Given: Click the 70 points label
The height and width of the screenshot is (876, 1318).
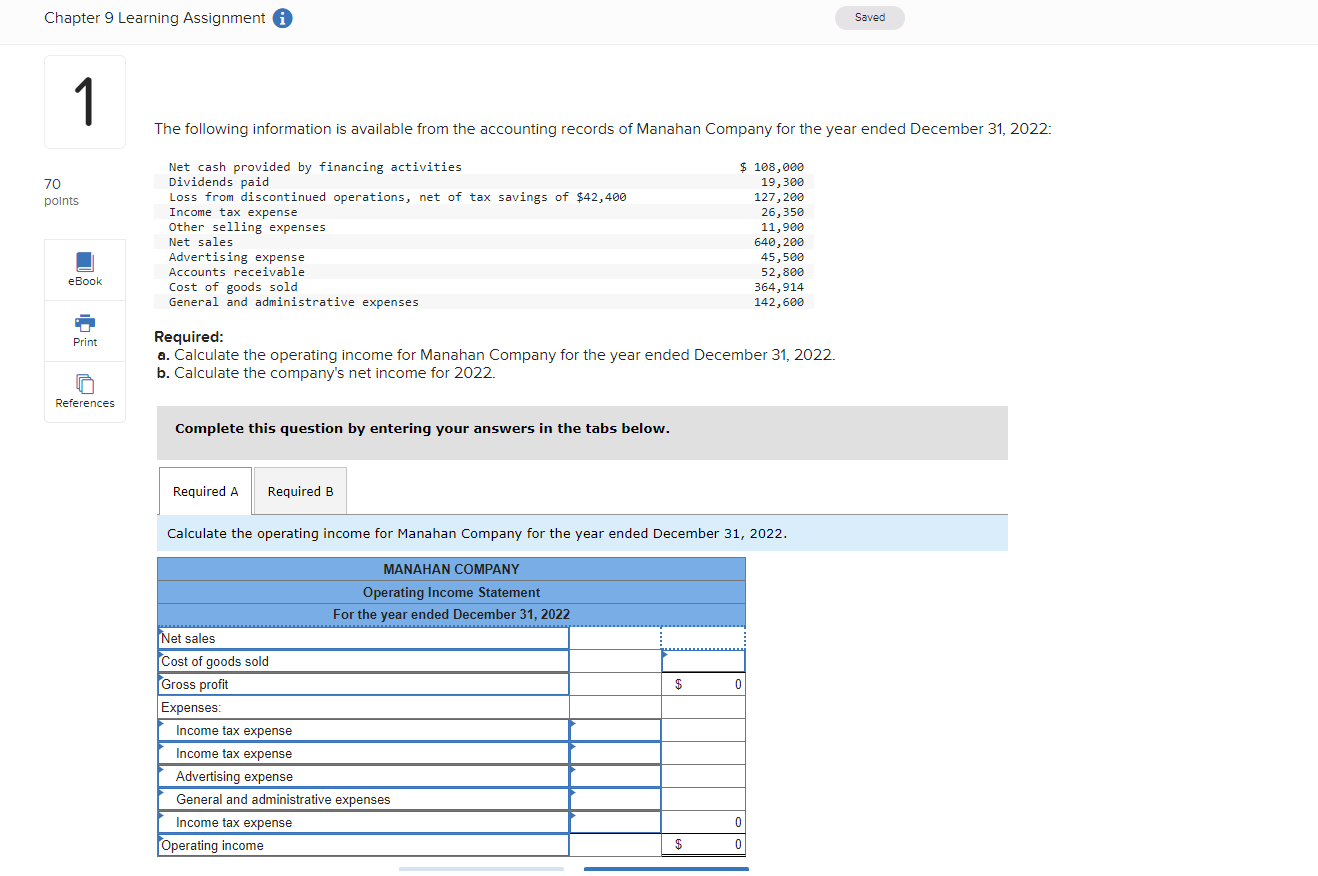Looking at the screenshot, I should [61, 192].
